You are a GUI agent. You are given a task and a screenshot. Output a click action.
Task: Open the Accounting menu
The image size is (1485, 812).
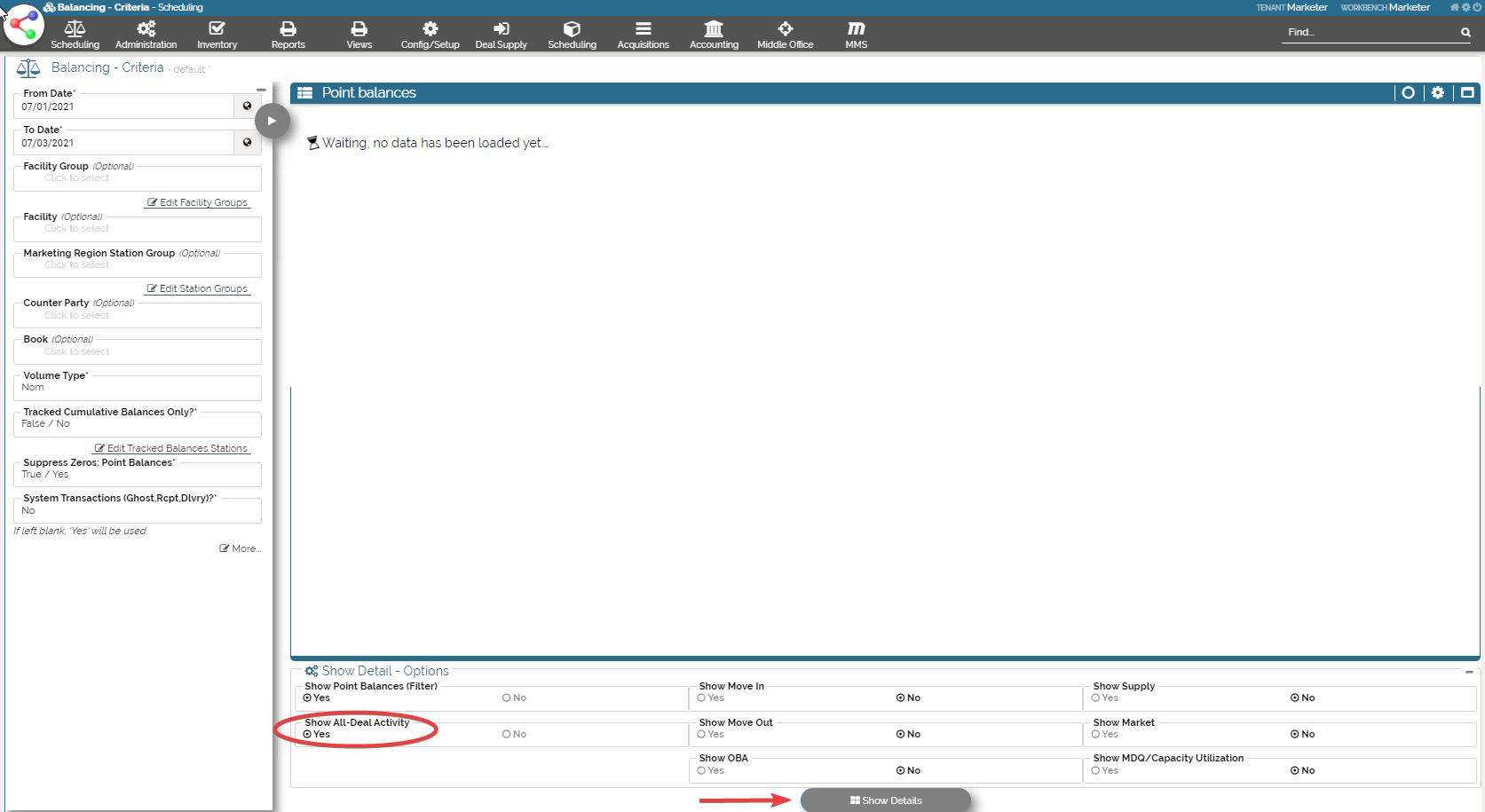714,35
